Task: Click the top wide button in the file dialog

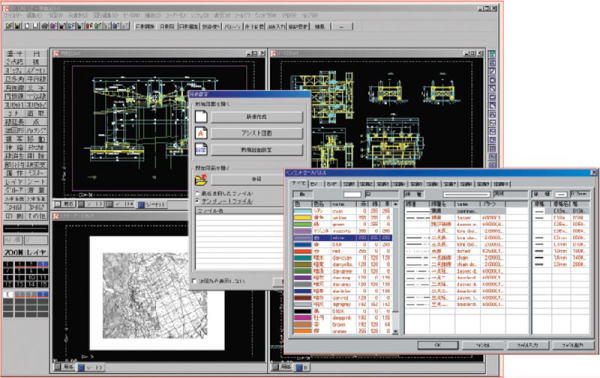Action: (x=257, y=117)
